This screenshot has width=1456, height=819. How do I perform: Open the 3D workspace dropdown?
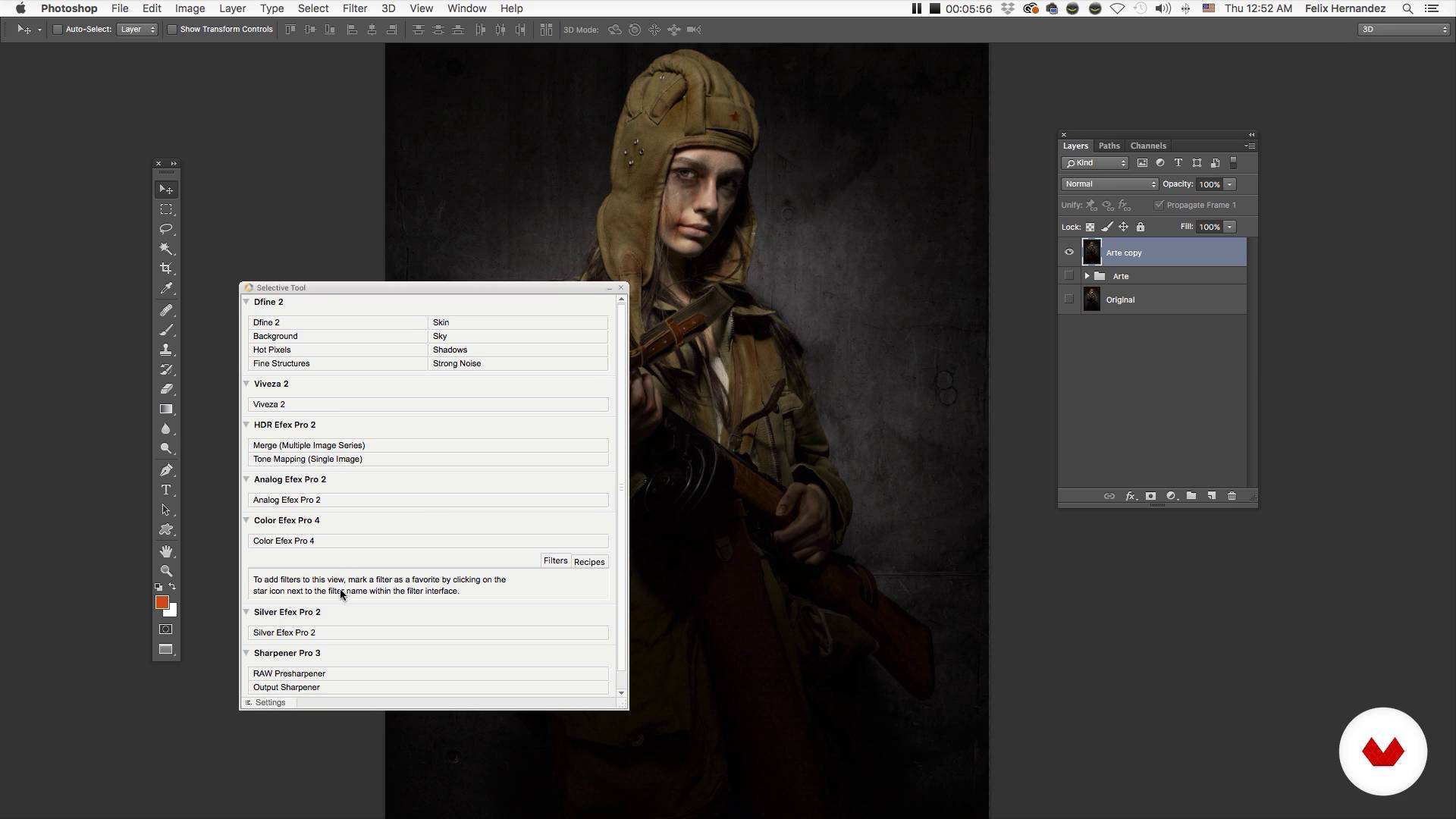point(1404,30)
